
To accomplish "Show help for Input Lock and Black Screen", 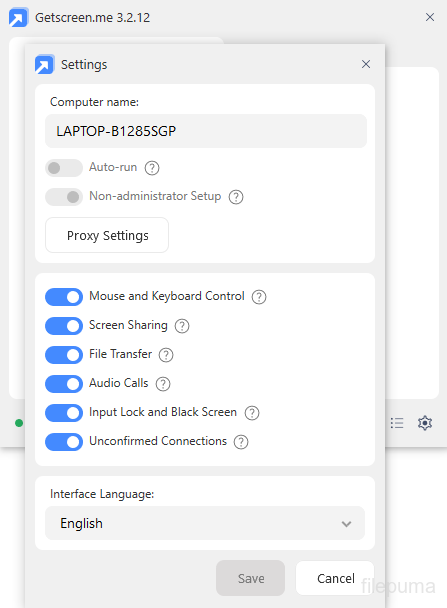I will (252, 413).
